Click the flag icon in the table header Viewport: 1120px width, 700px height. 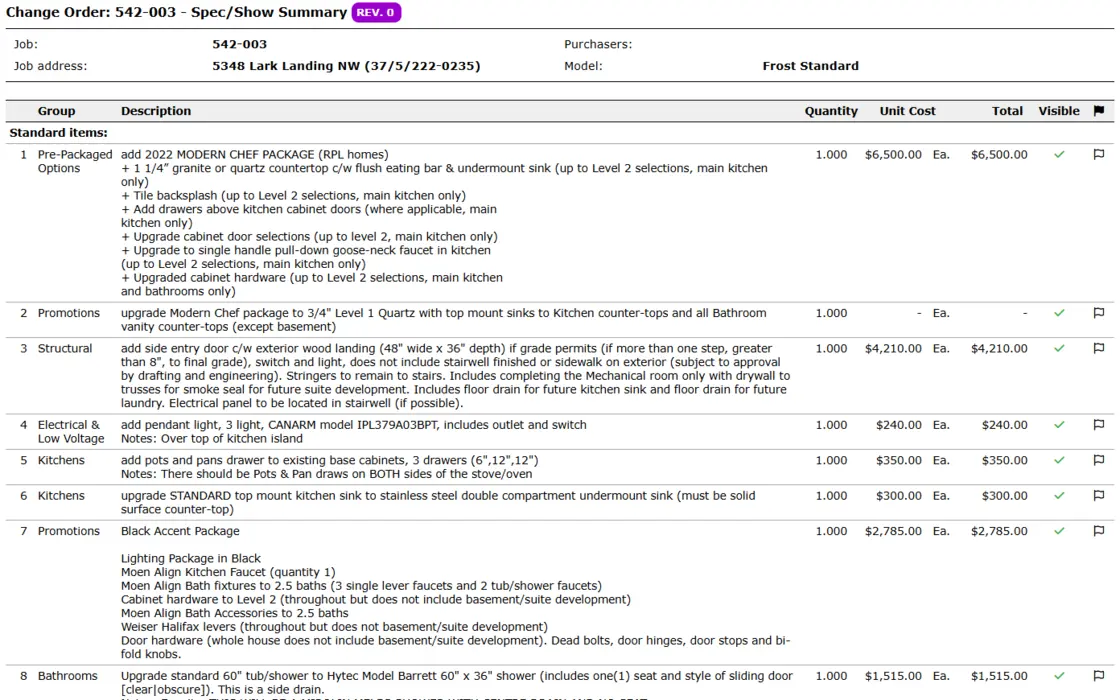coord(1099,111)
